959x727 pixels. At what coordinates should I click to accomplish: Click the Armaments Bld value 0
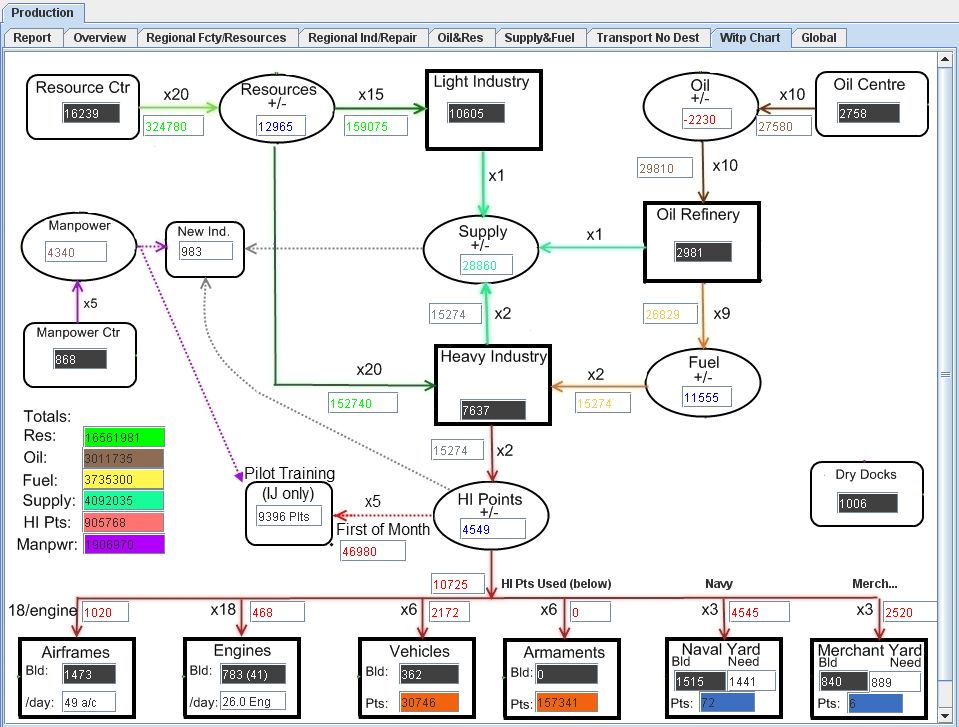tap(567, 674)
